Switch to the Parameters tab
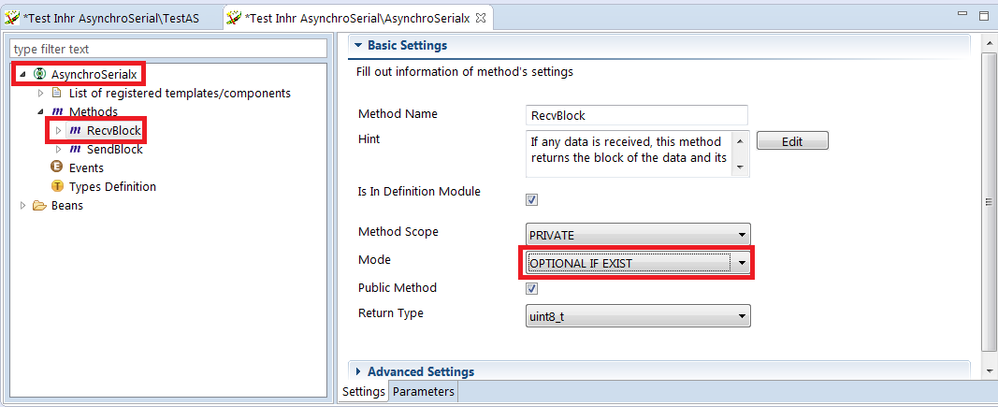The width and height of the screenshot is (998, 407). point(424,392)
